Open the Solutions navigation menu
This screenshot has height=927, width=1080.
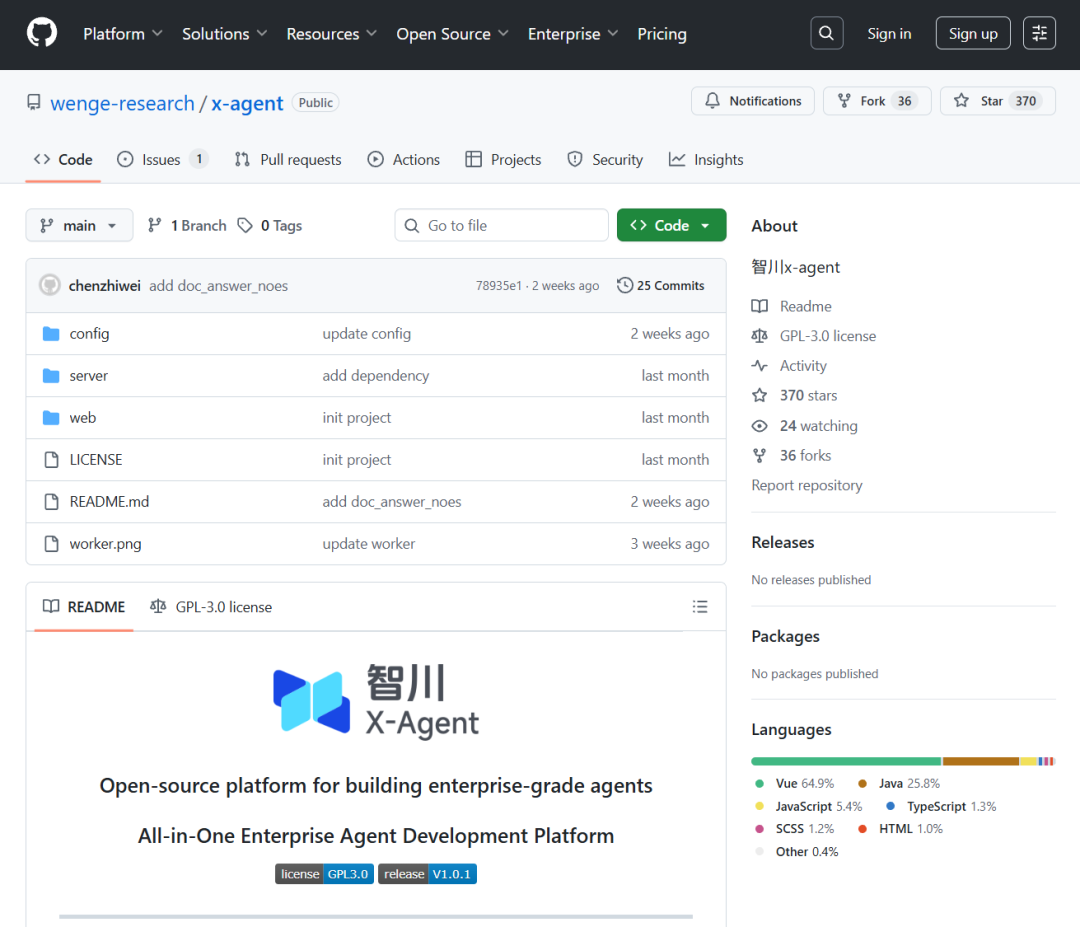(x=224, y=34)
